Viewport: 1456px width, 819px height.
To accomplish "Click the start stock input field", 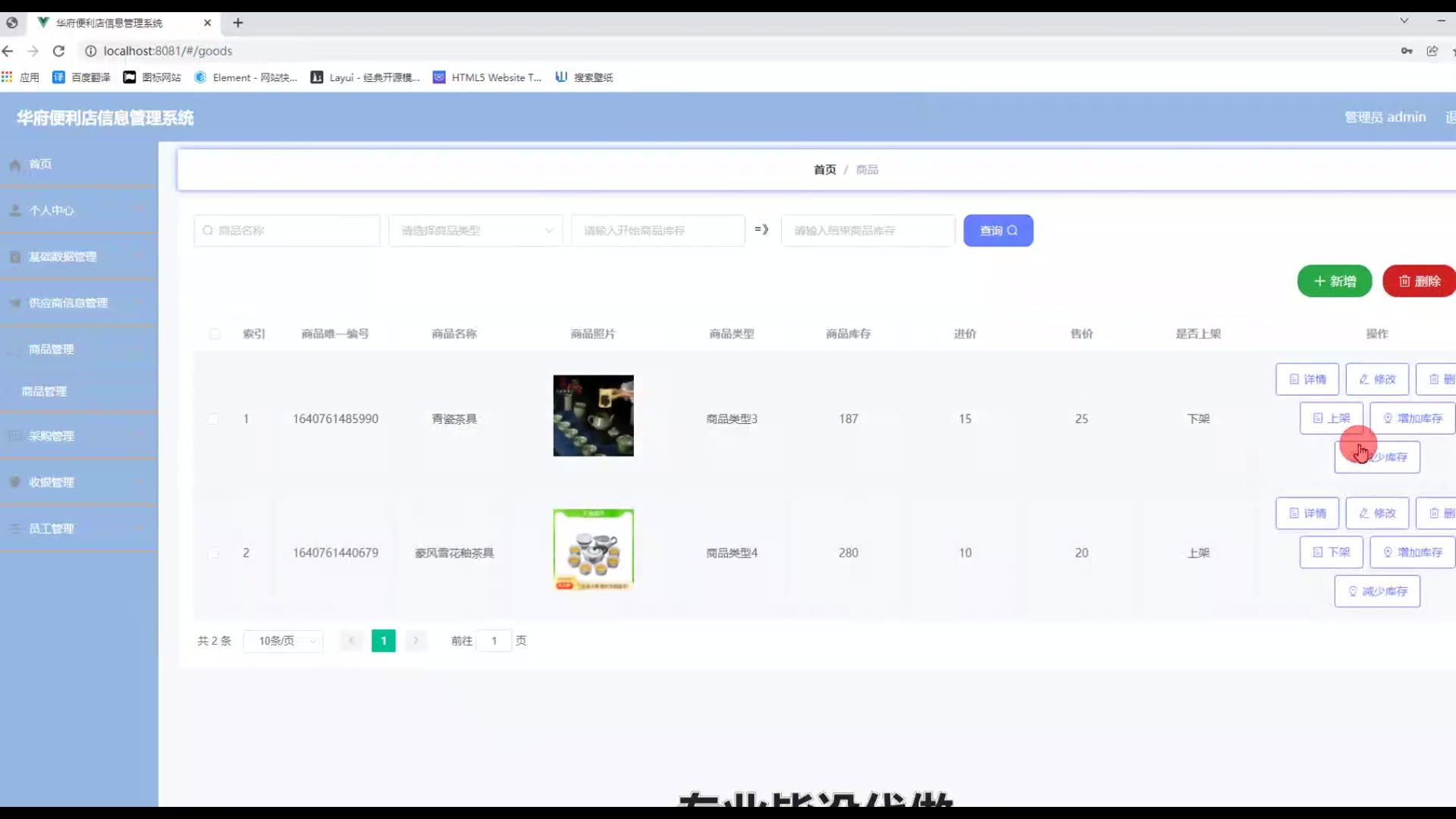I will (x=657, y=231).
